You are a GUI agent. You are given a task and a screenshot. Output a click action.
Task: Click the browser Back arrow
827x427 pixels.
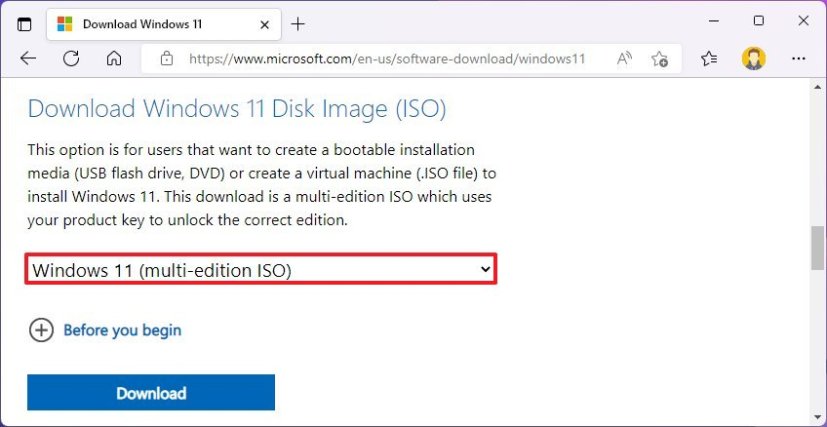tap(27, 59)
